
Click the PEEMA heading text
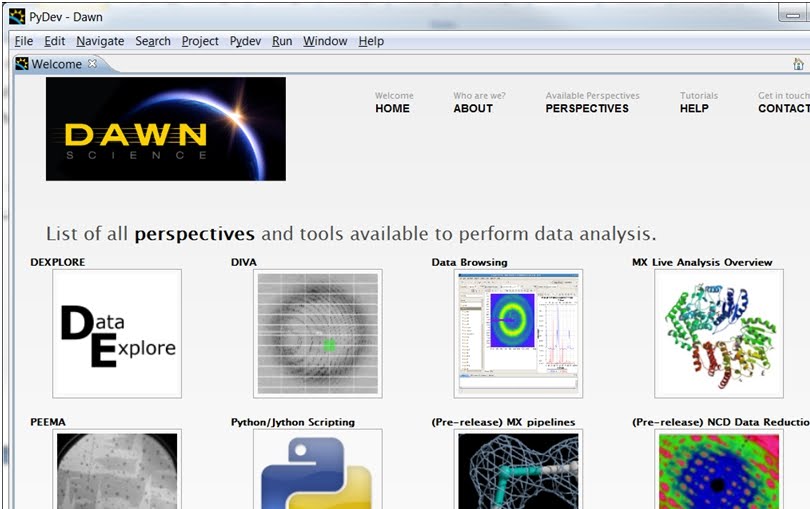(x=48, y=422)
